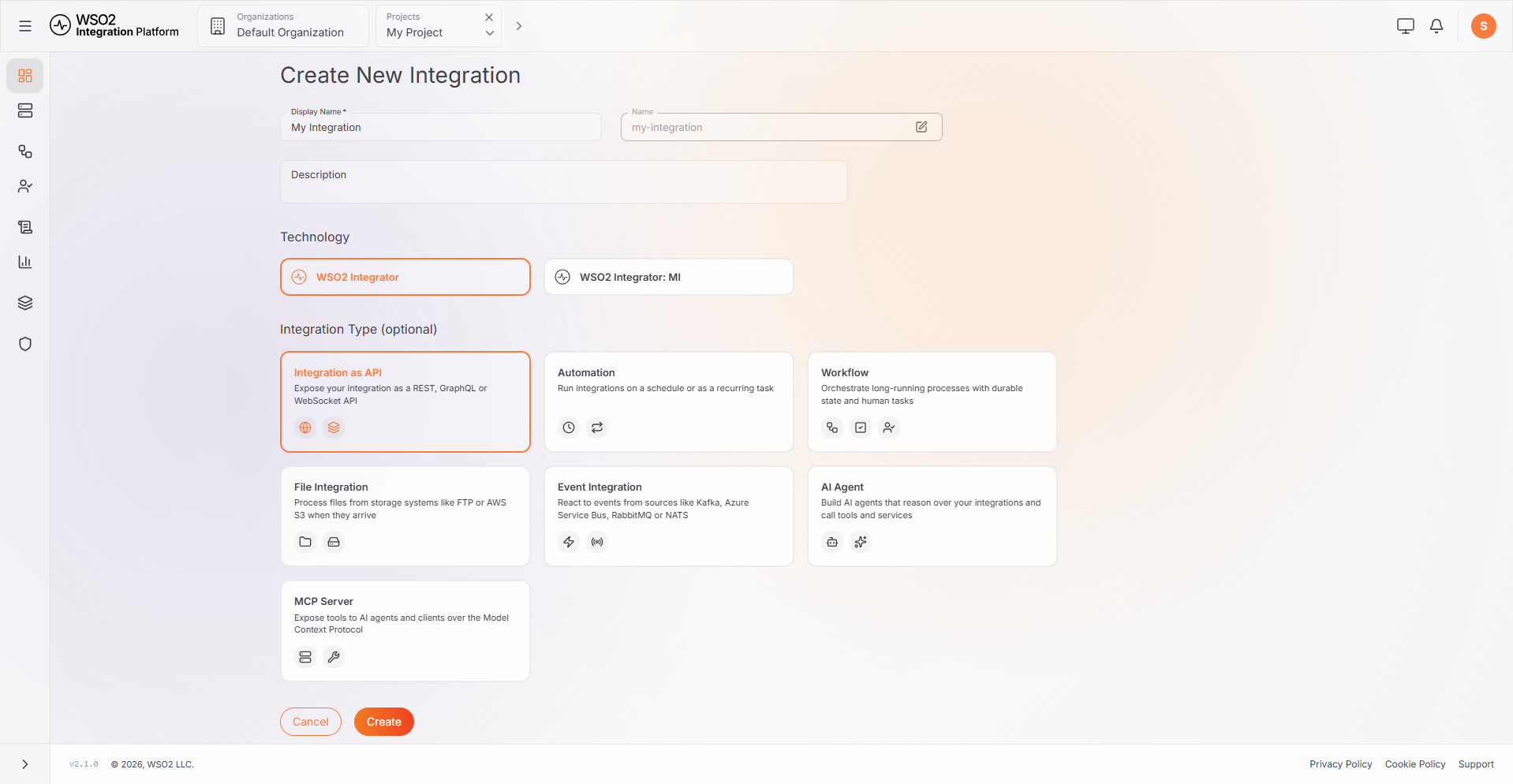Expand the left sidebar
The height and width of the screenshot is (784, 1513).
click(x=25, y=764)
